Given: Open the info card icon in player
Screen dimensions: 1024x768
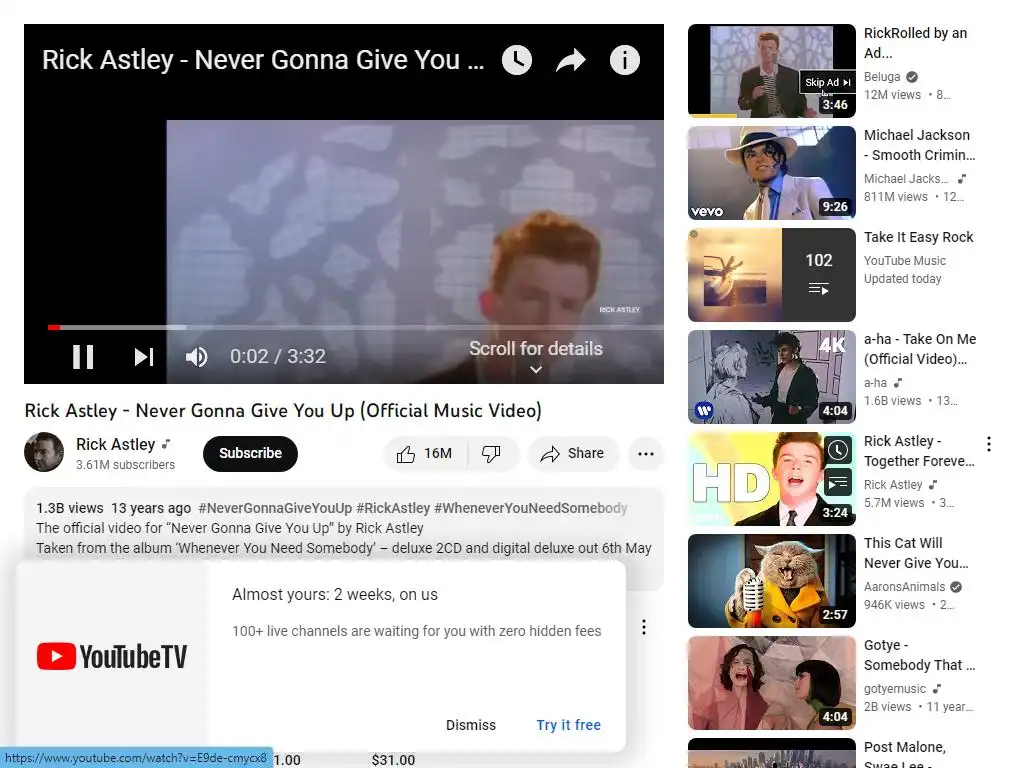Looking at the screenshot, I should [x=625, y=60].
